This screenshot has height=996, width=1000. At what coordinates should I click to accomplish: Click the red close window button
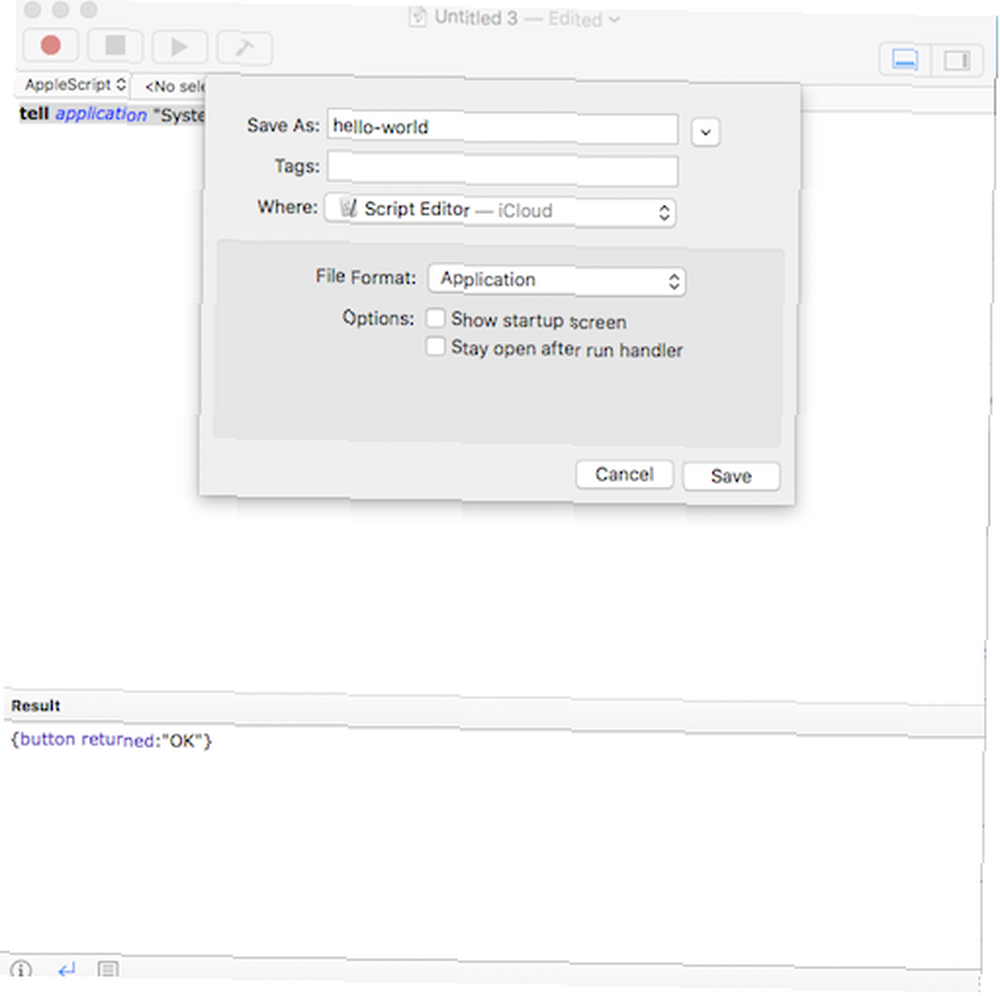(32, 10)
